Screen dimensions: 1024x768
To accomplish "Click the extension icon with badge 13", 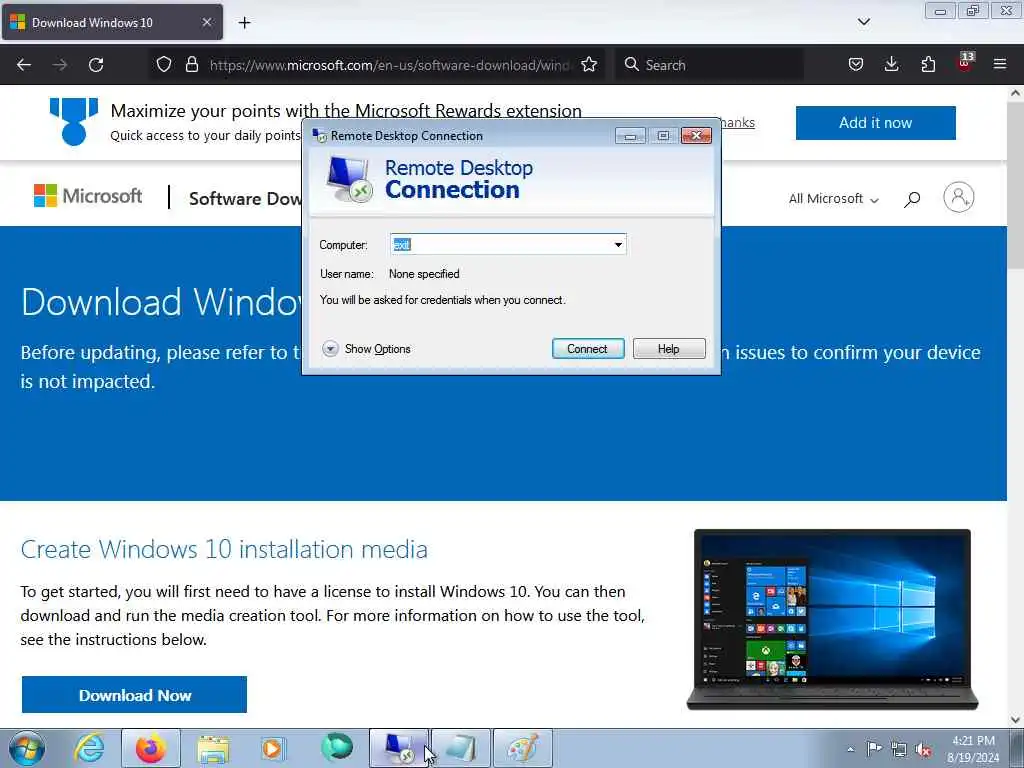I will click(965, 63).
